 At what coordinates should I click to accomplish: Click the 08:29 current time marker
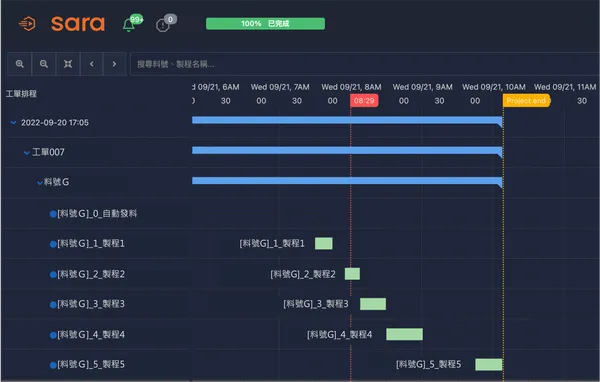[x=364, y=101]
